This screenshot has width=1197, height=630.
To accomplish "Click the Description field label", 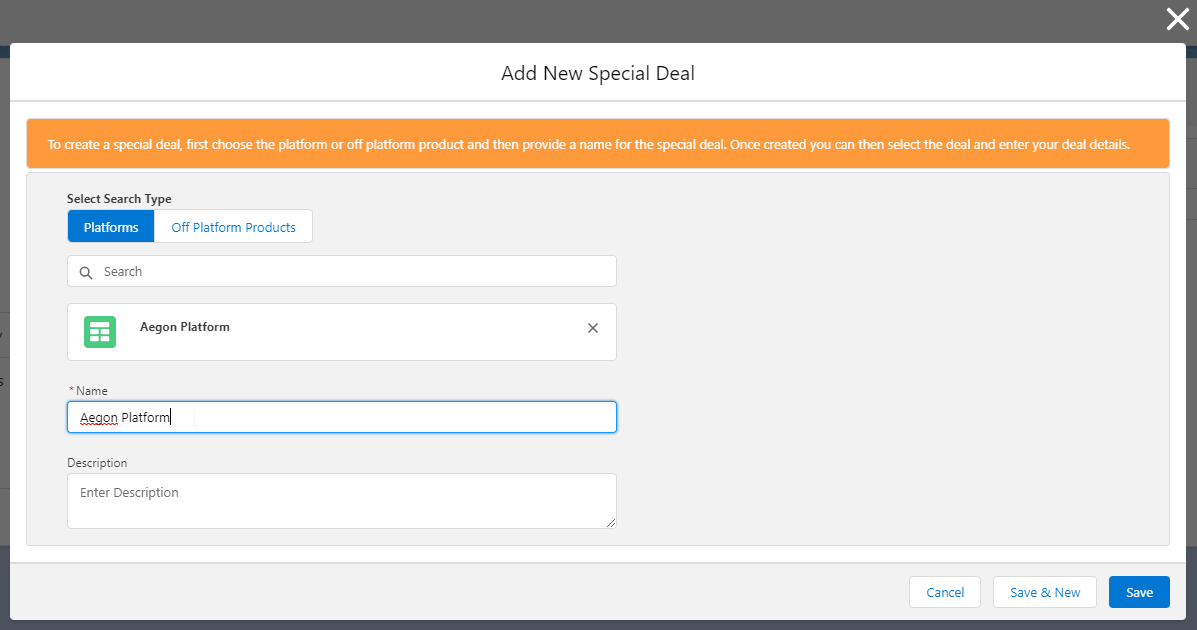I will click(97, 463).
